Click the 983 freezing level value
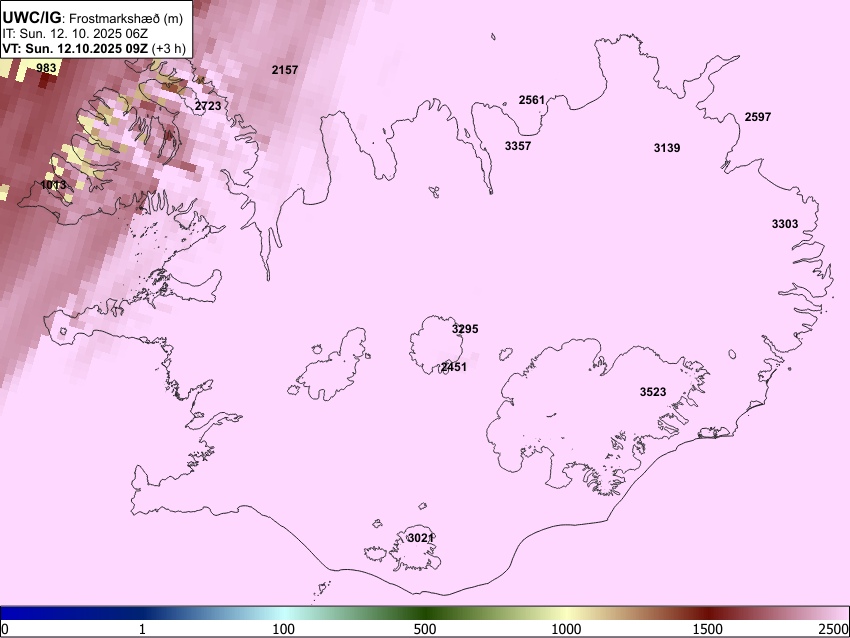 (46, 68)
